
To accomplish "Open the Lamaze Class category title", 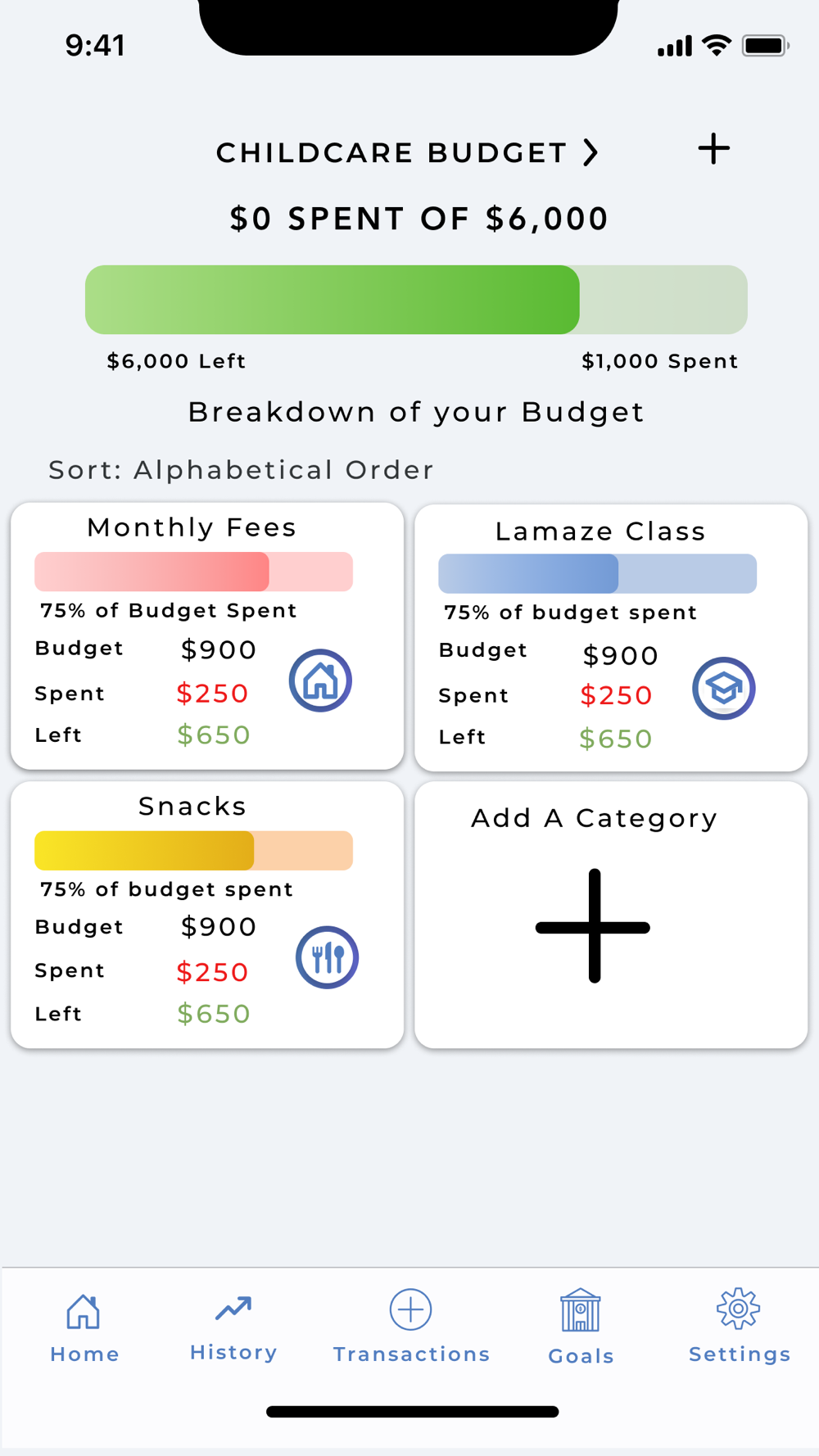I will [600, 531].
